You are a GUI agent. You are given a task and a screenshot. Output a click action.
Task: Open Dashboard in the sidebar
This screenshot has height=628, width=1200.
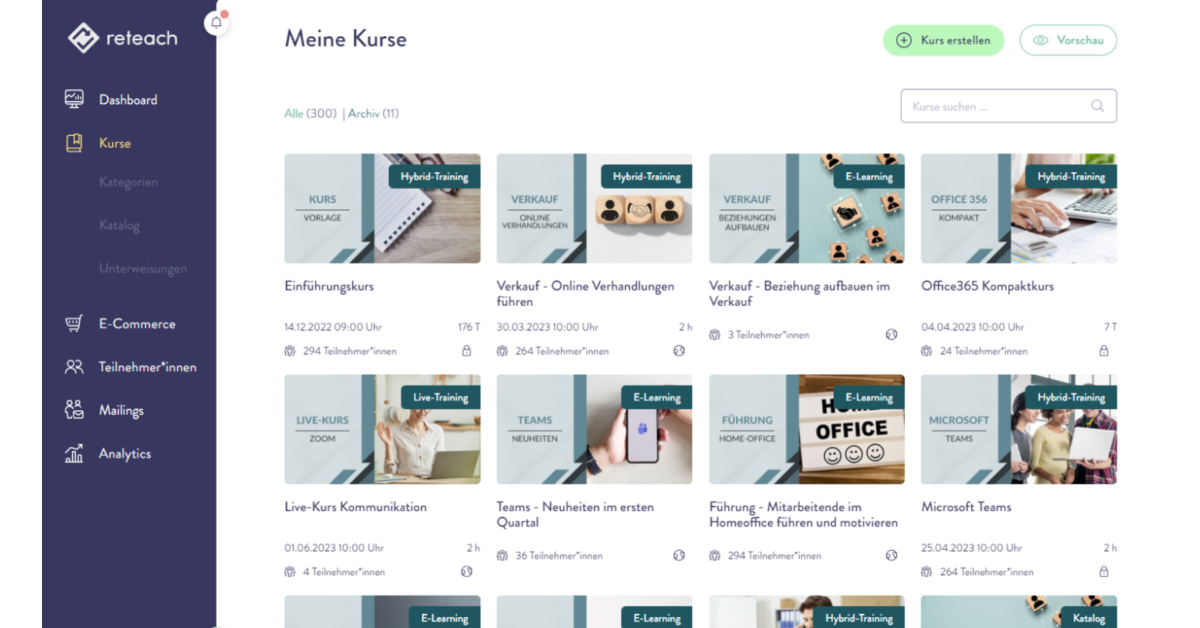128,100
